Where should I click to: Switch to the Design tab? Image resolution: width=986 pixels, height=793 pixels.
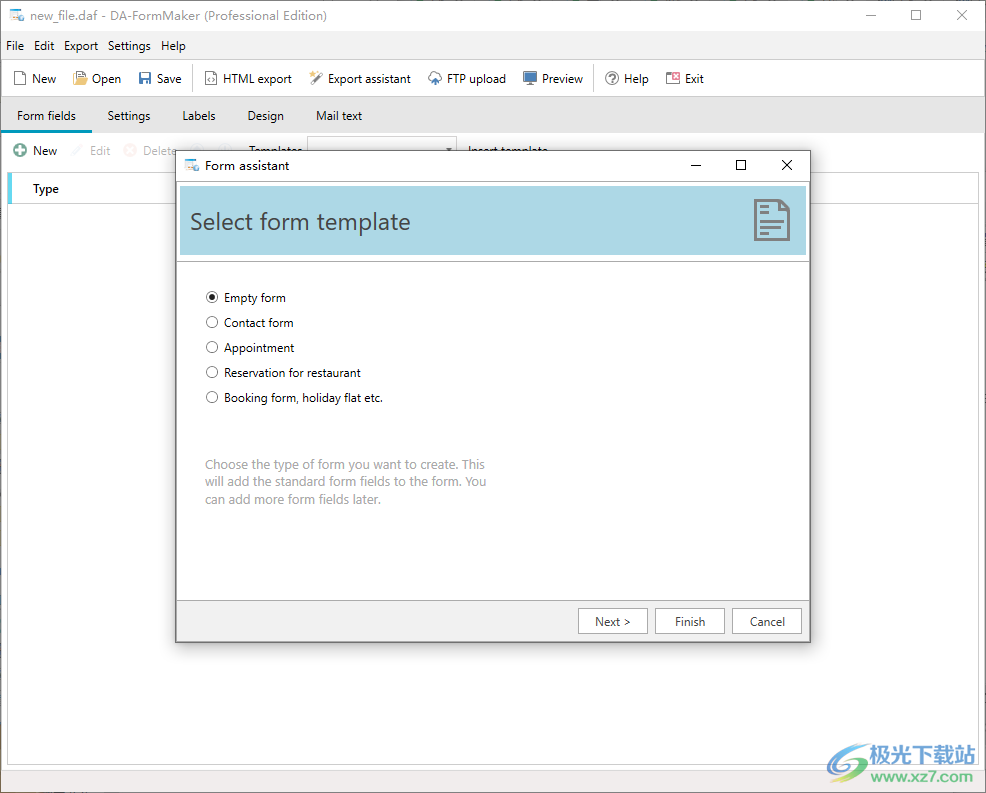pos(265,116)
